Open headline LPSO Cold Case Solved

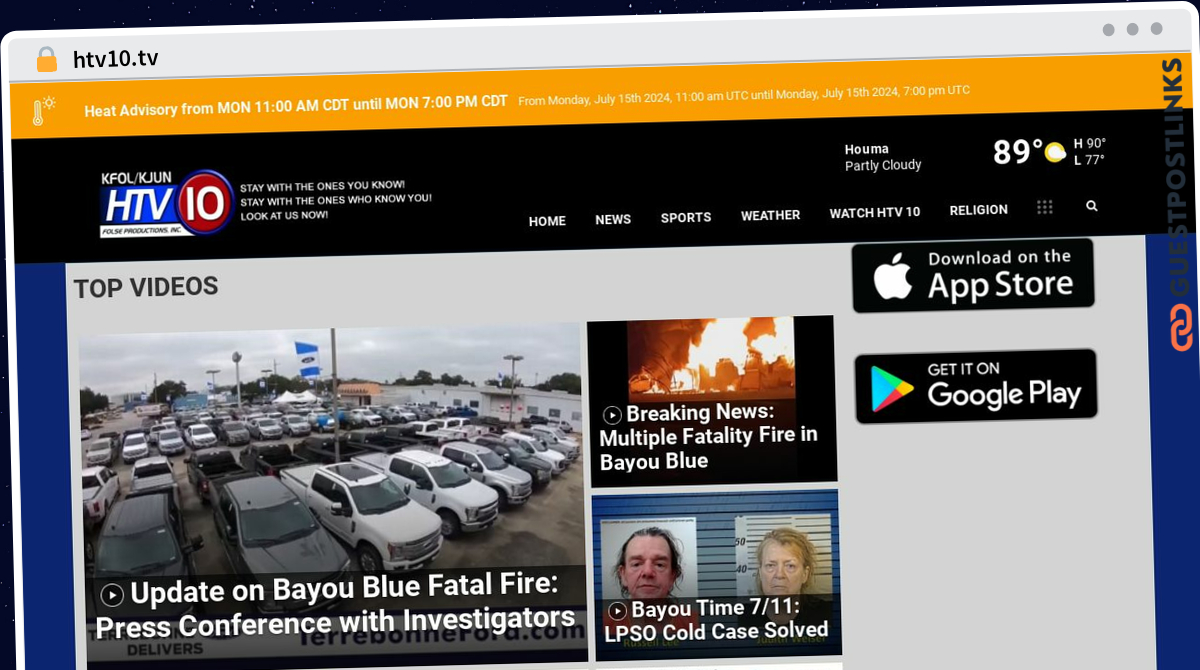[x=716, y=620]
